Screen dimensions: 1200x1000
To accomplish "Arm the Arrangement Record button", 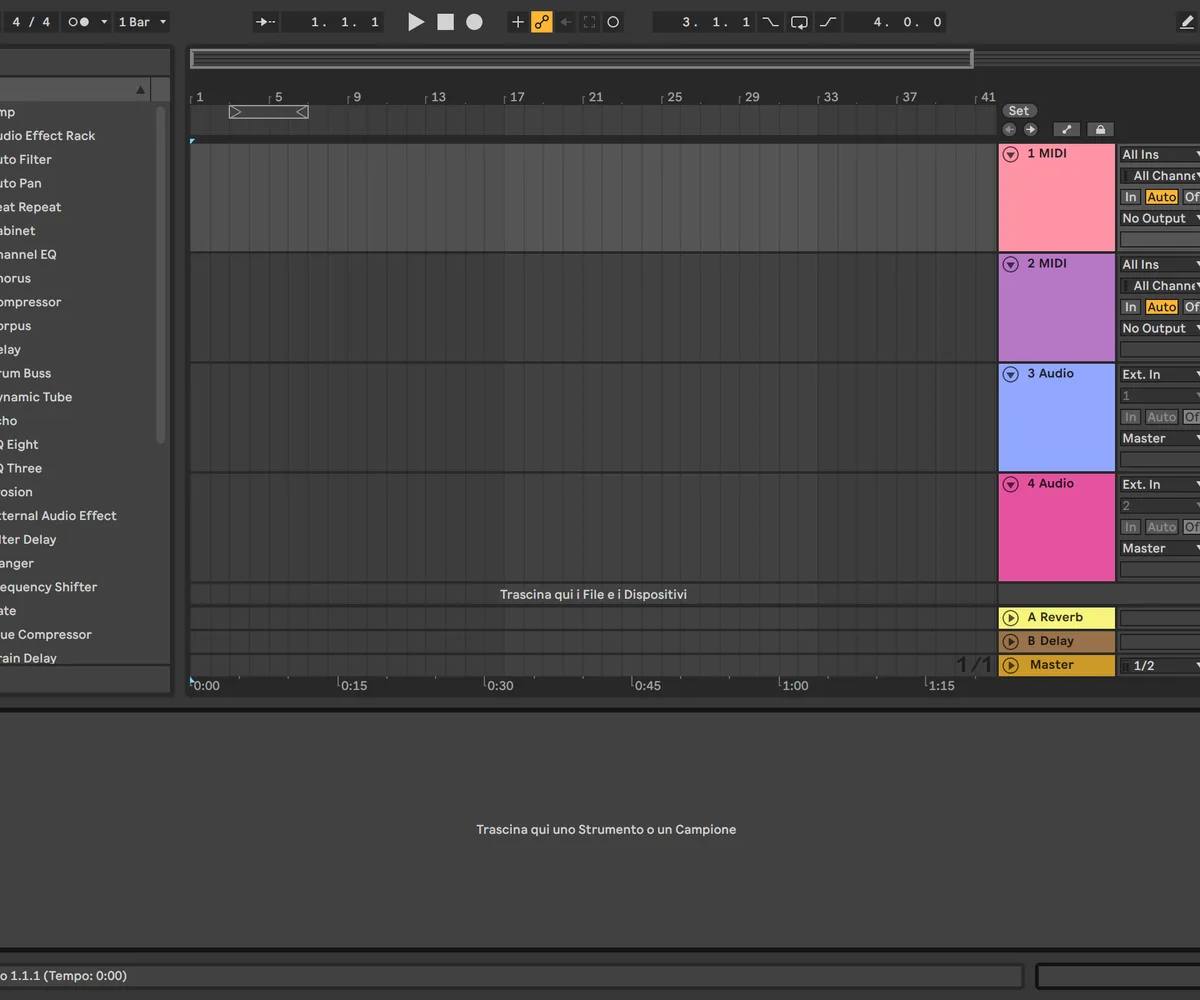I will (474, 22).
